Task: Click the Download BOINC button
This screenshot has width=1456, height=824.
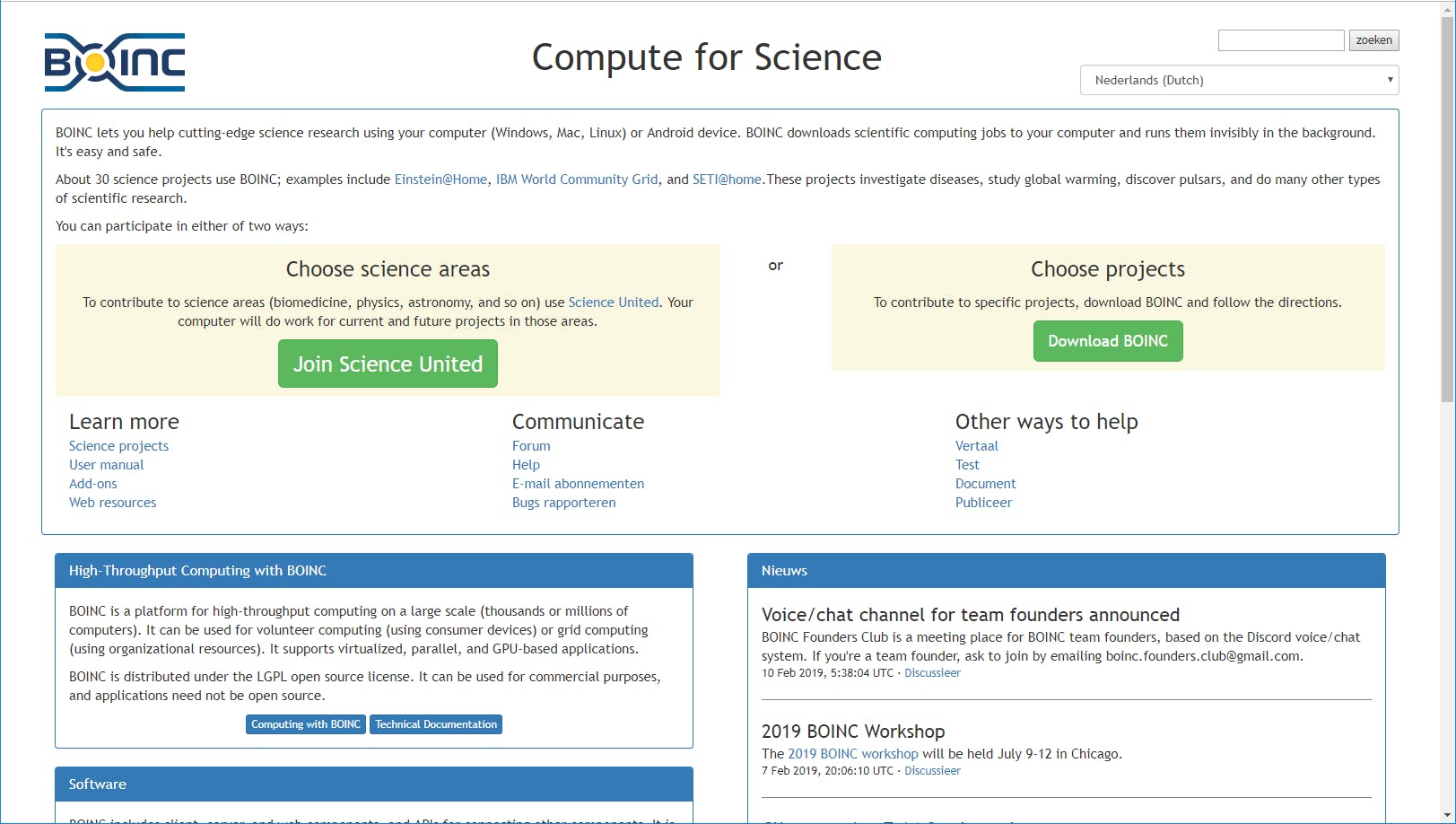Action: click(x=1107, y=341)
